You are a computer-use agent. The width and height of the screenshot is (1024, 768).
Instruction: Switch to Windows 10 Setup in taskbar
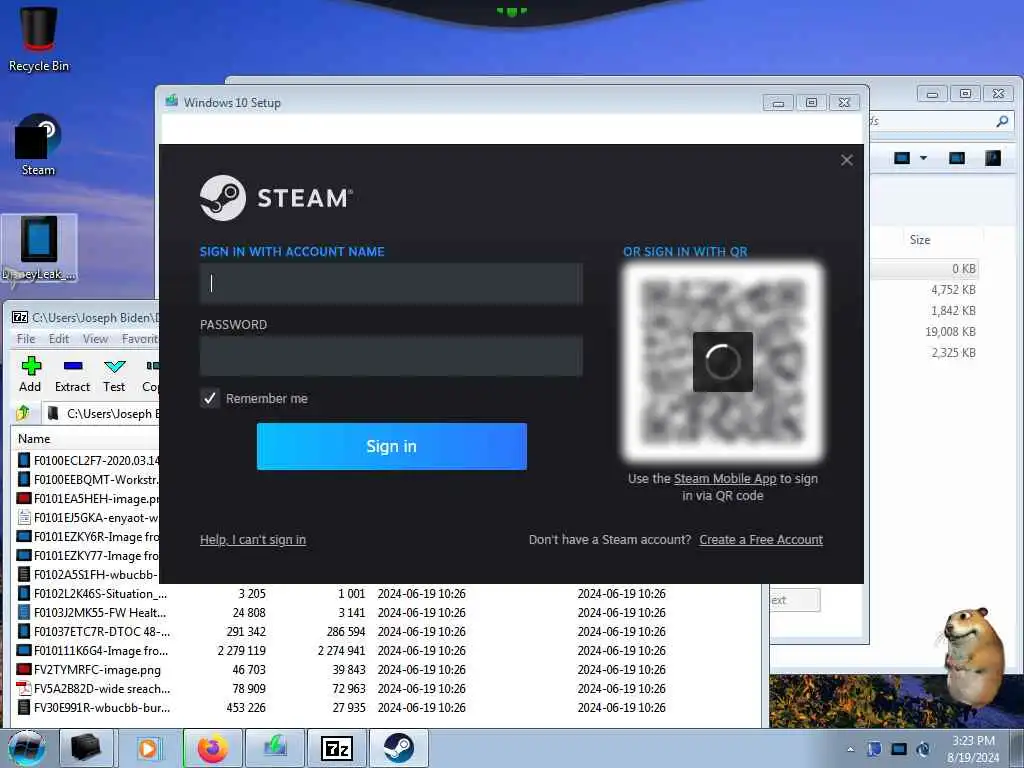click(275, 748)
